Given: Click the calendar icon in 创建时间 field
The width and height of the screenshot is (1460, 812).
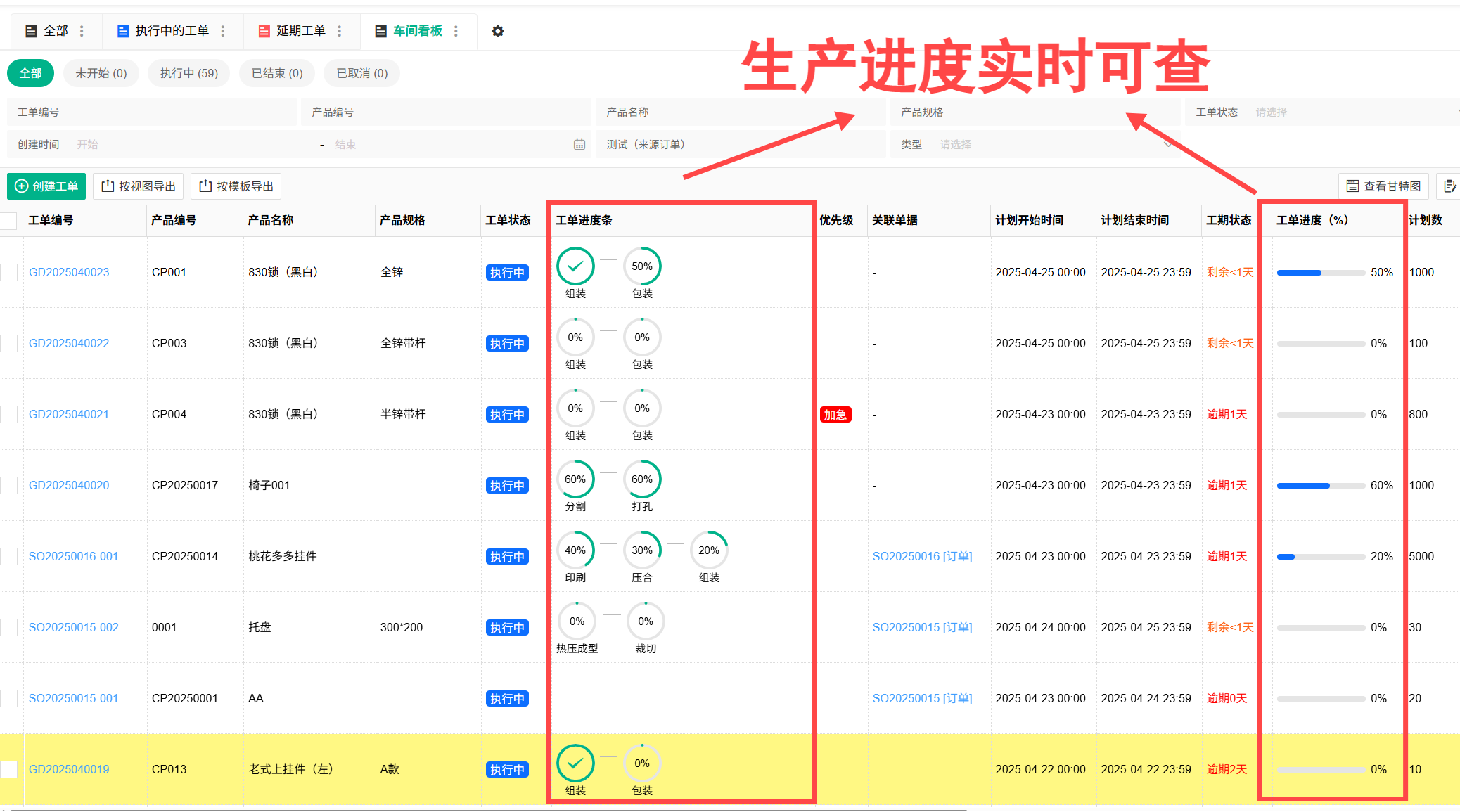Looking at the screenshot, I should coord(579,144).
